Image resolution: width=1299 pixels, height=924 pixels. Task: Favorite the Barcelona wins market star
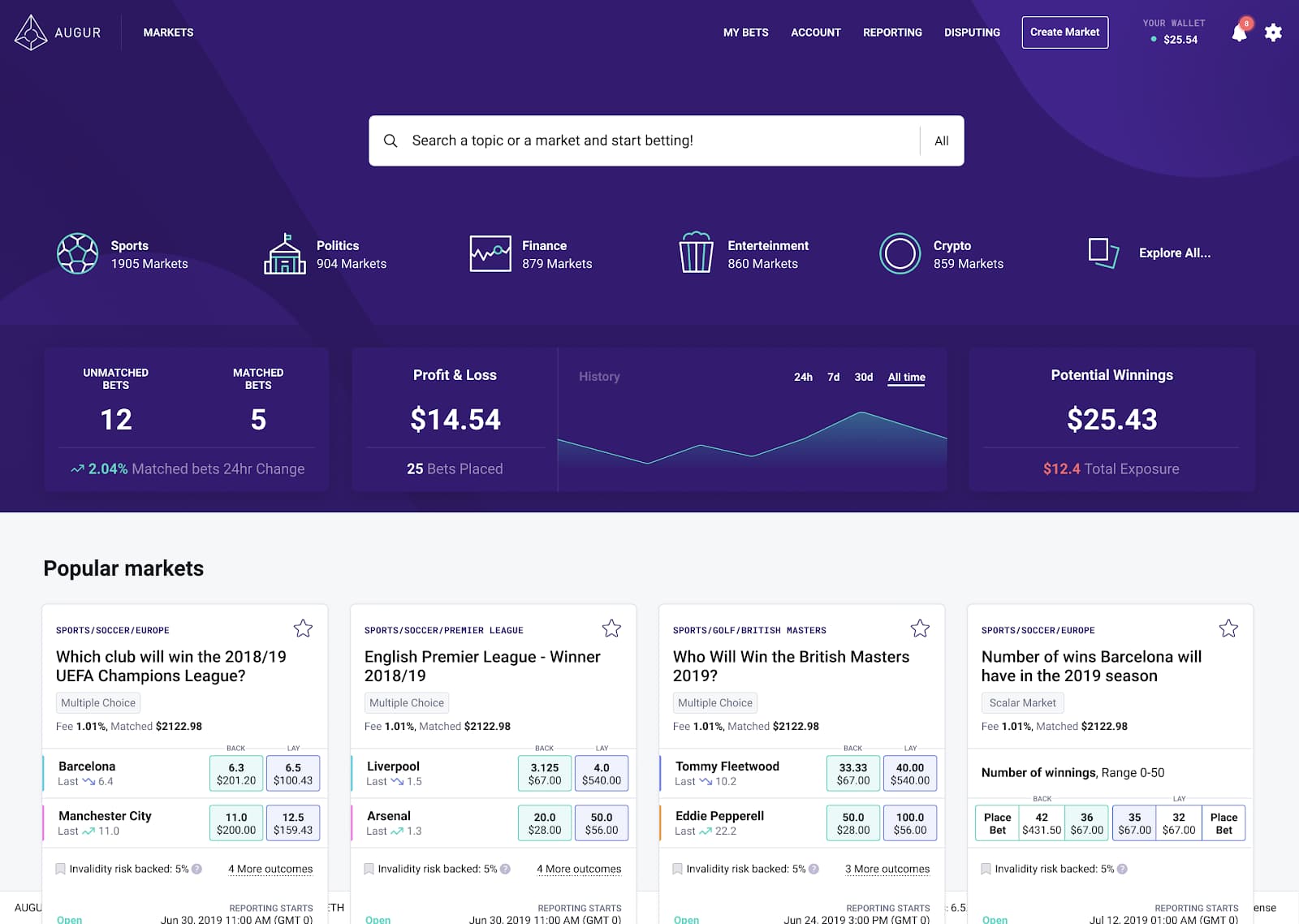(x=1228, y=628)
